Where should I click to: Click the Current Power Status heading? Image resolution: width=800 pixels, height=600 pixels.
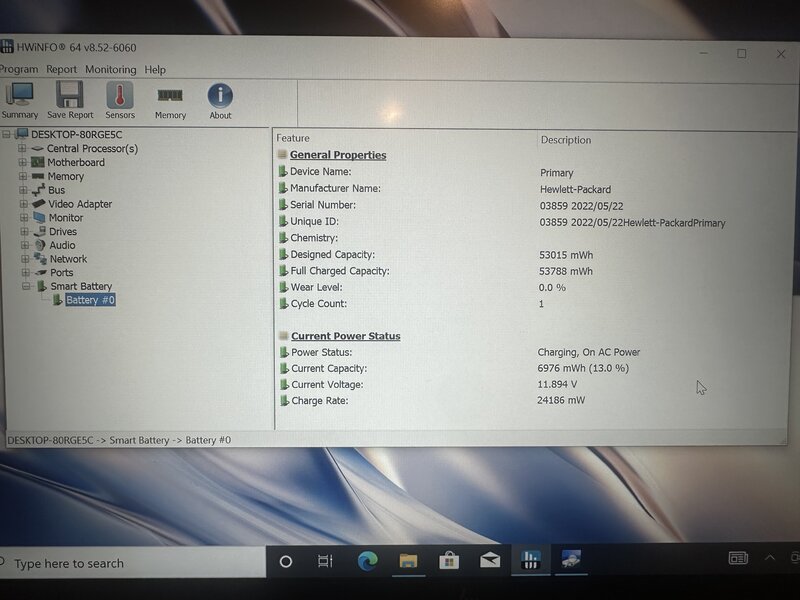[x=345, y=336]
